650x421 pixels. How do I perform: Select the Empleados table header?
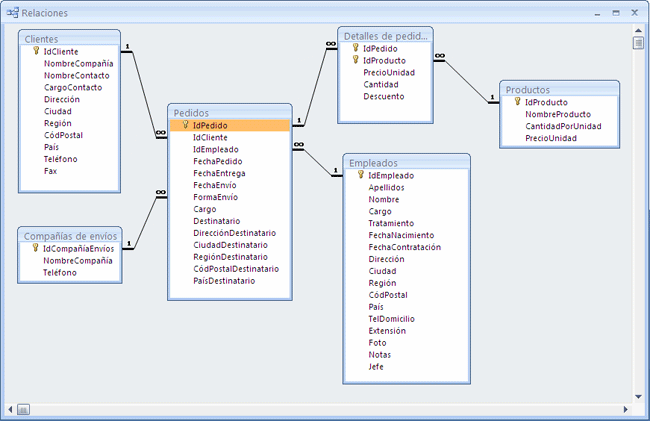405,162
